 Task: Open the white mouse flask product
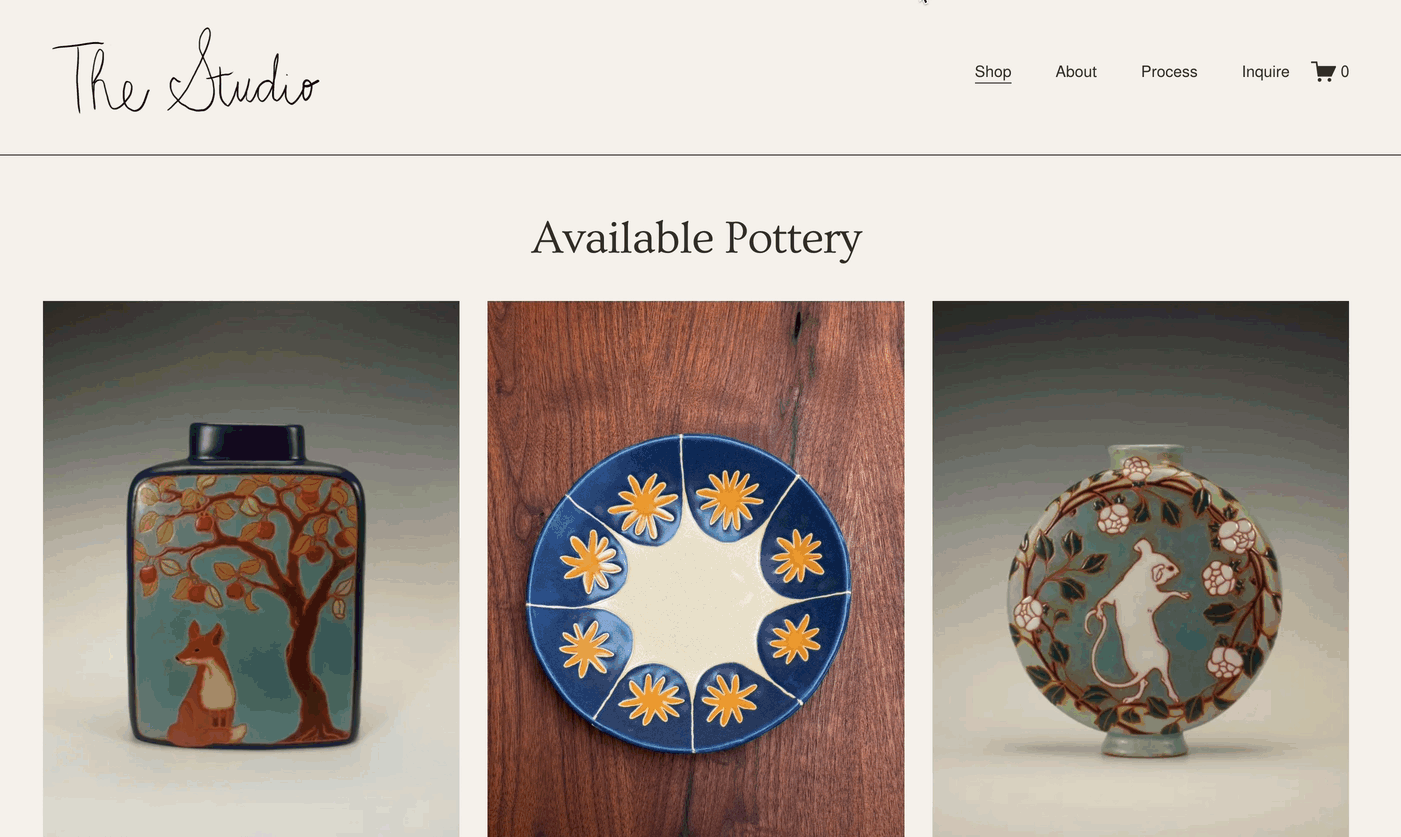(1140, 569)
